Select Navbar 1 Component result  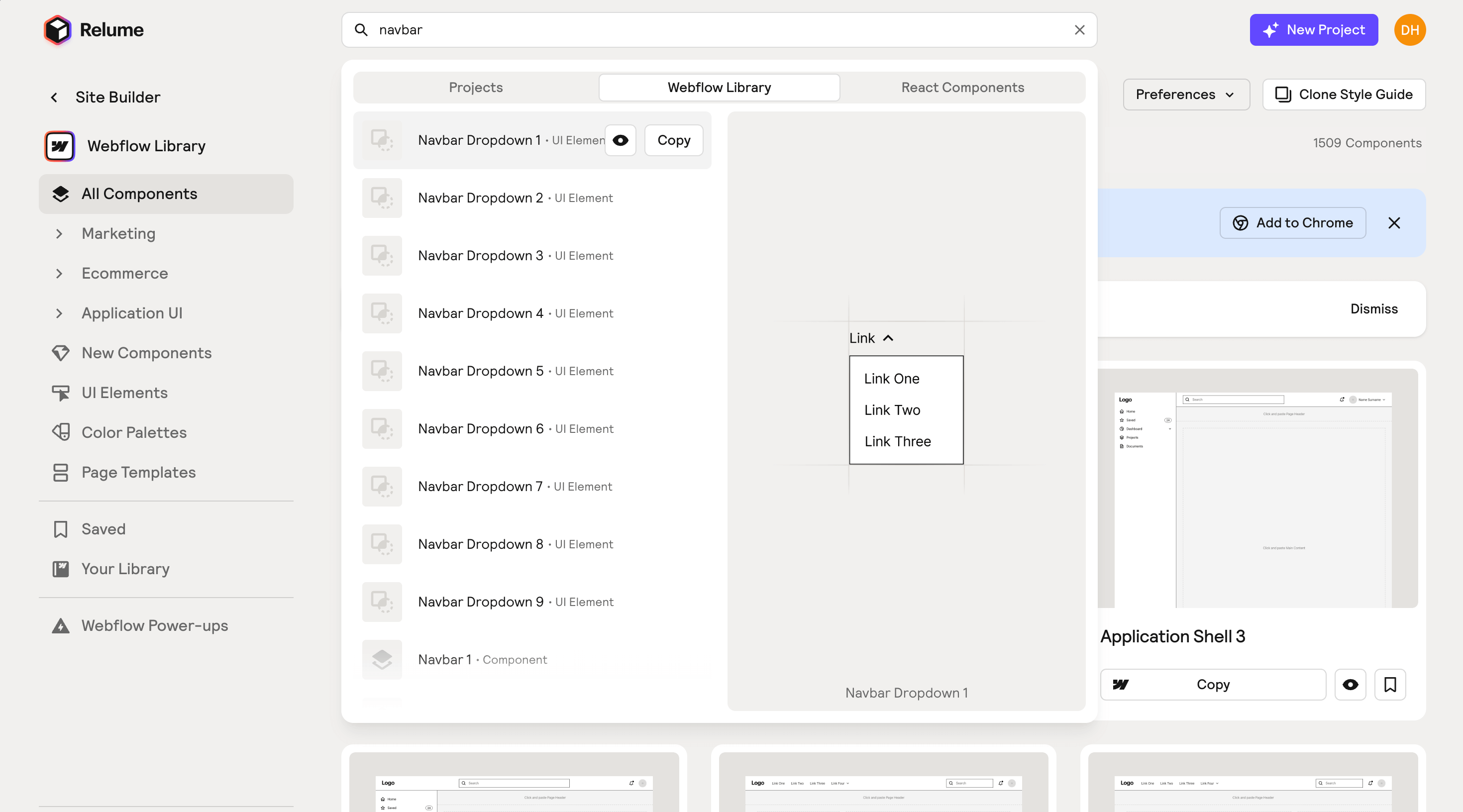tap(532, 660)
